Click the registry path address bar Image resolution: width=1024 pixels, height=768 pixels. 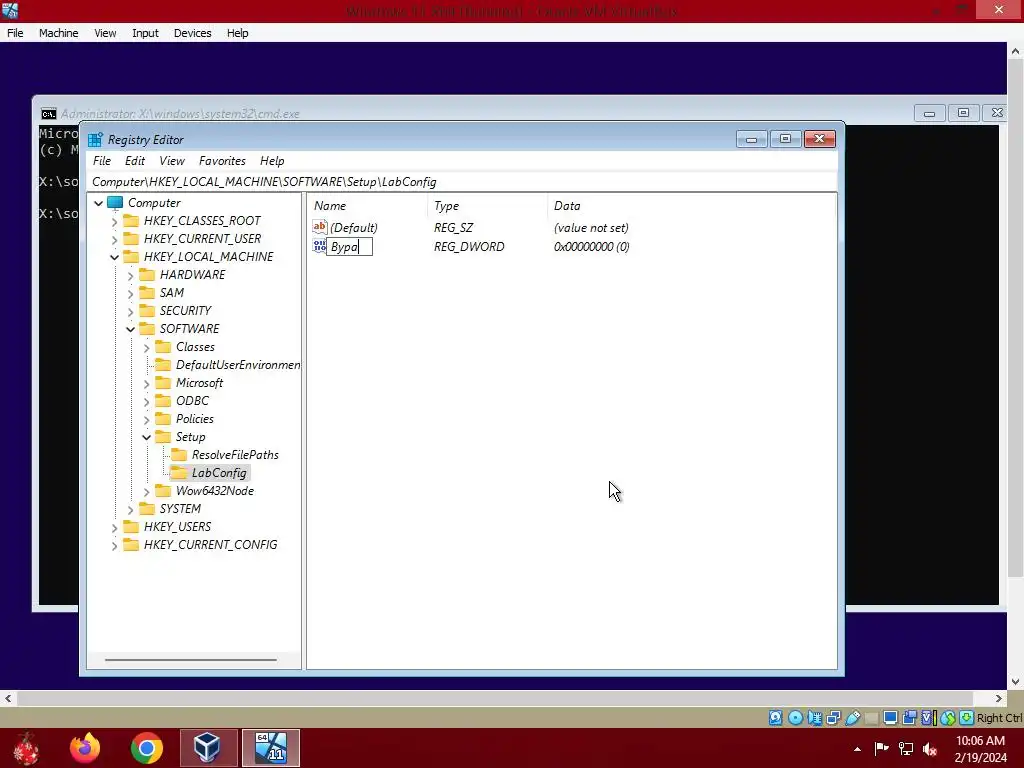pyautogui.click(x=462, y=182)
